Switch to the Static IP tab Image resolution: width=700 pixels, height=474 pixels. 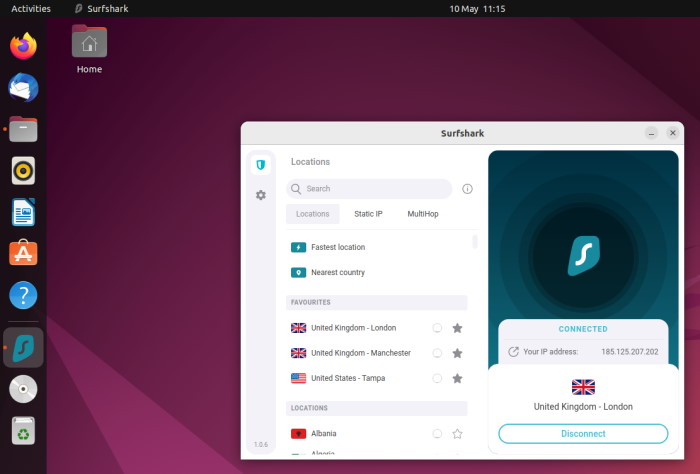(368, 214)
